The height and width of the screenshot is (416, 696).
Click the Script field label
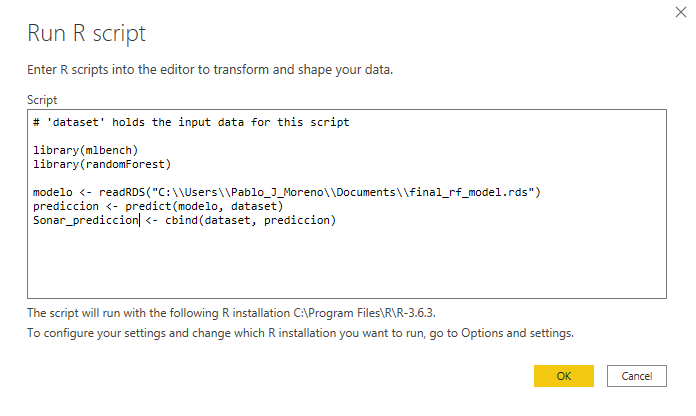(42, 100)
